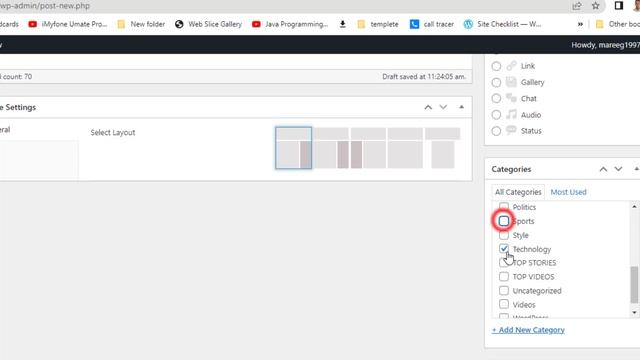This screenshot has height=360, width=640.
Task: Open the Site Checklist WordPress bookmark
Action: (x=502, y=24)
